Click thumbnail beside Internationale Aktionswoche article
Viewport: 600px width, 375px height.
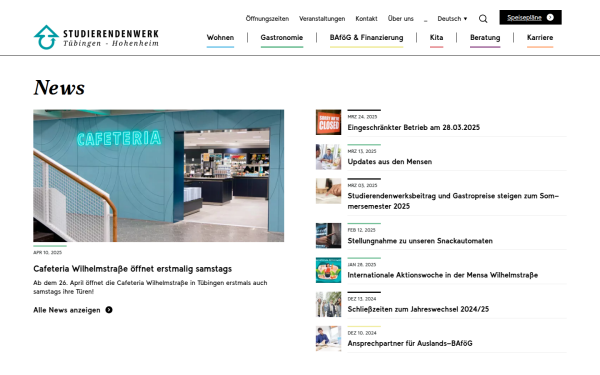(328, 270)
